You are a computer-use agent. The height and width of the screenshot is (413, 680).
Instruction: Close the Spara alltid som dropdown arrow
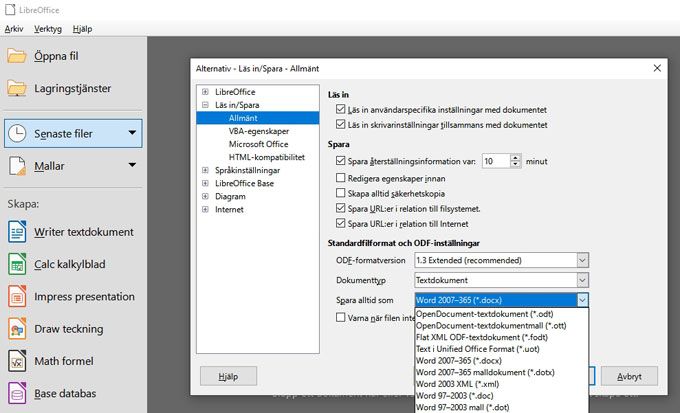(x=582, y=300)
